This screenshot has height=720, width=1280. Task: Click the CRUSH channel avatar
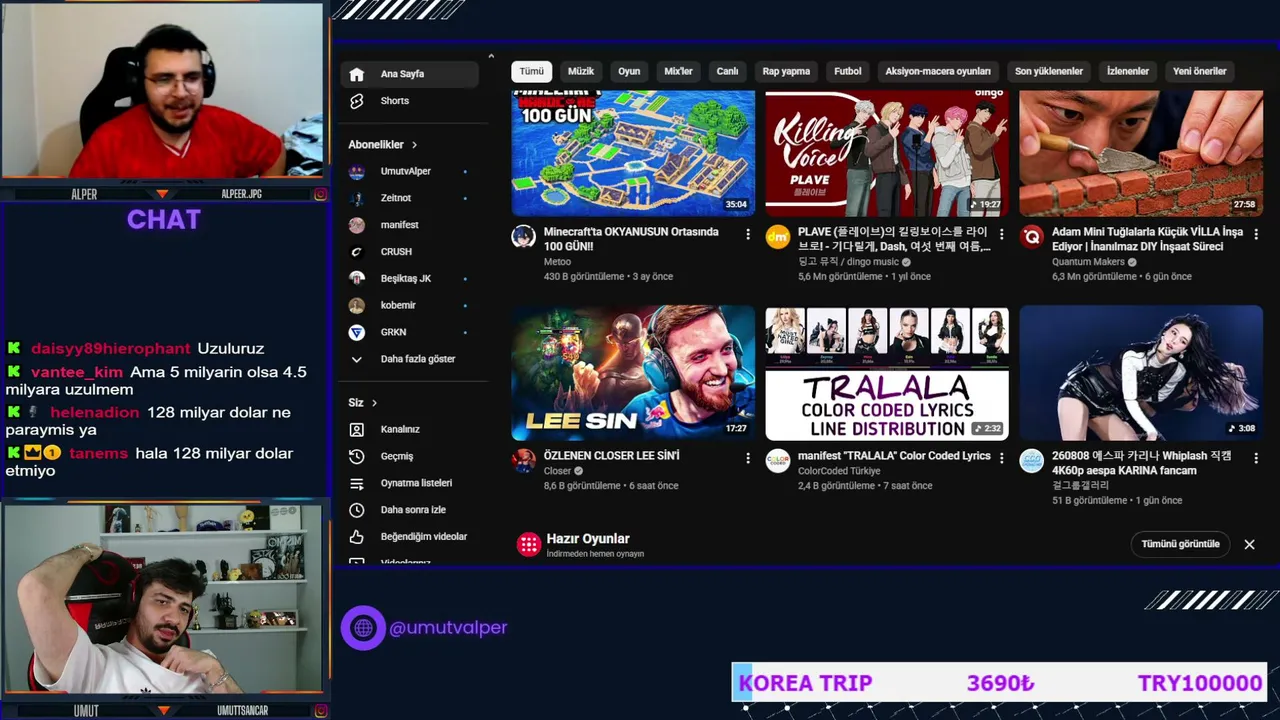[357, 252]
